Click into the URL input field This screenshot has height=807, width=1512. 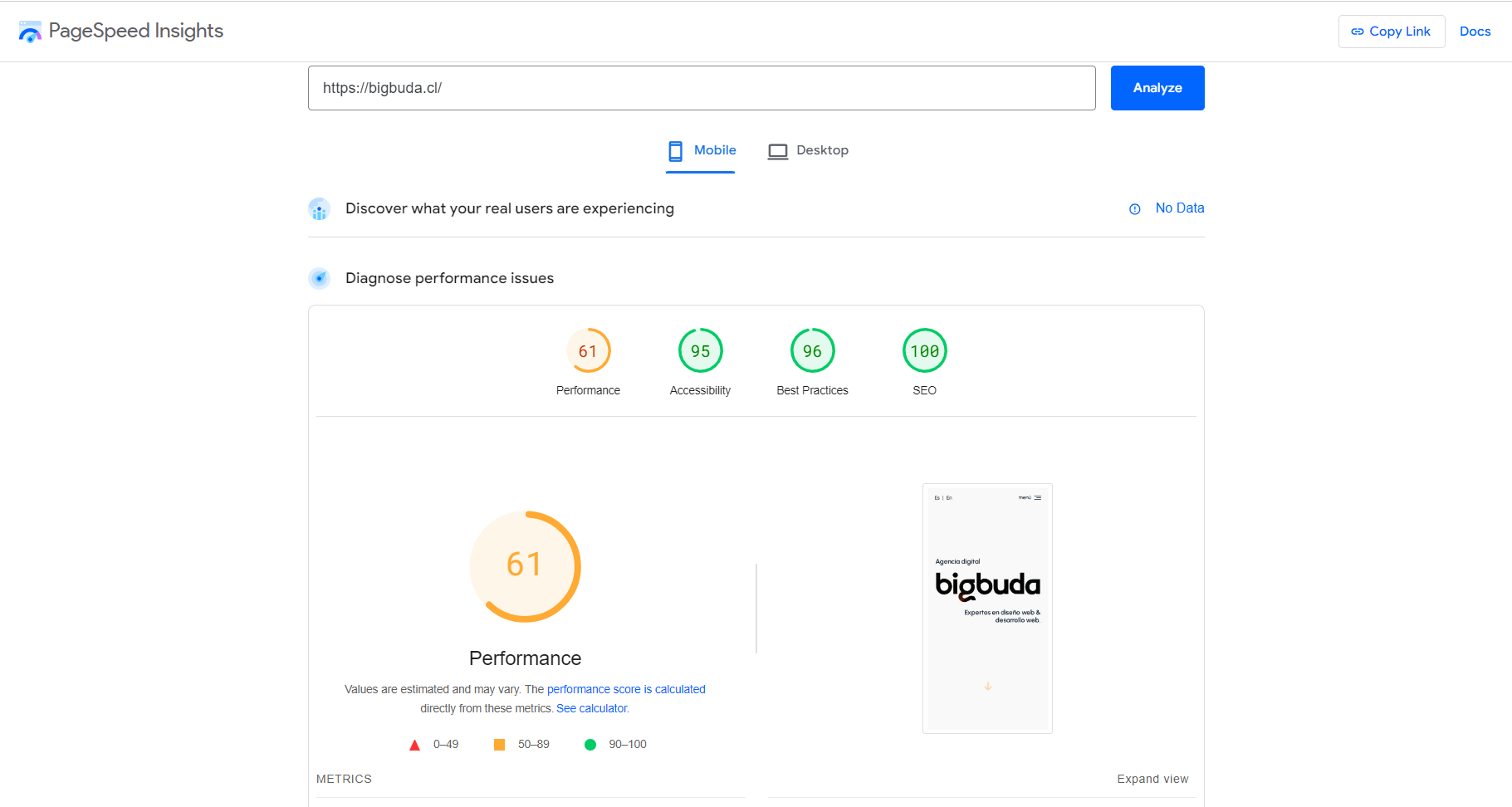tap(702, 88)
